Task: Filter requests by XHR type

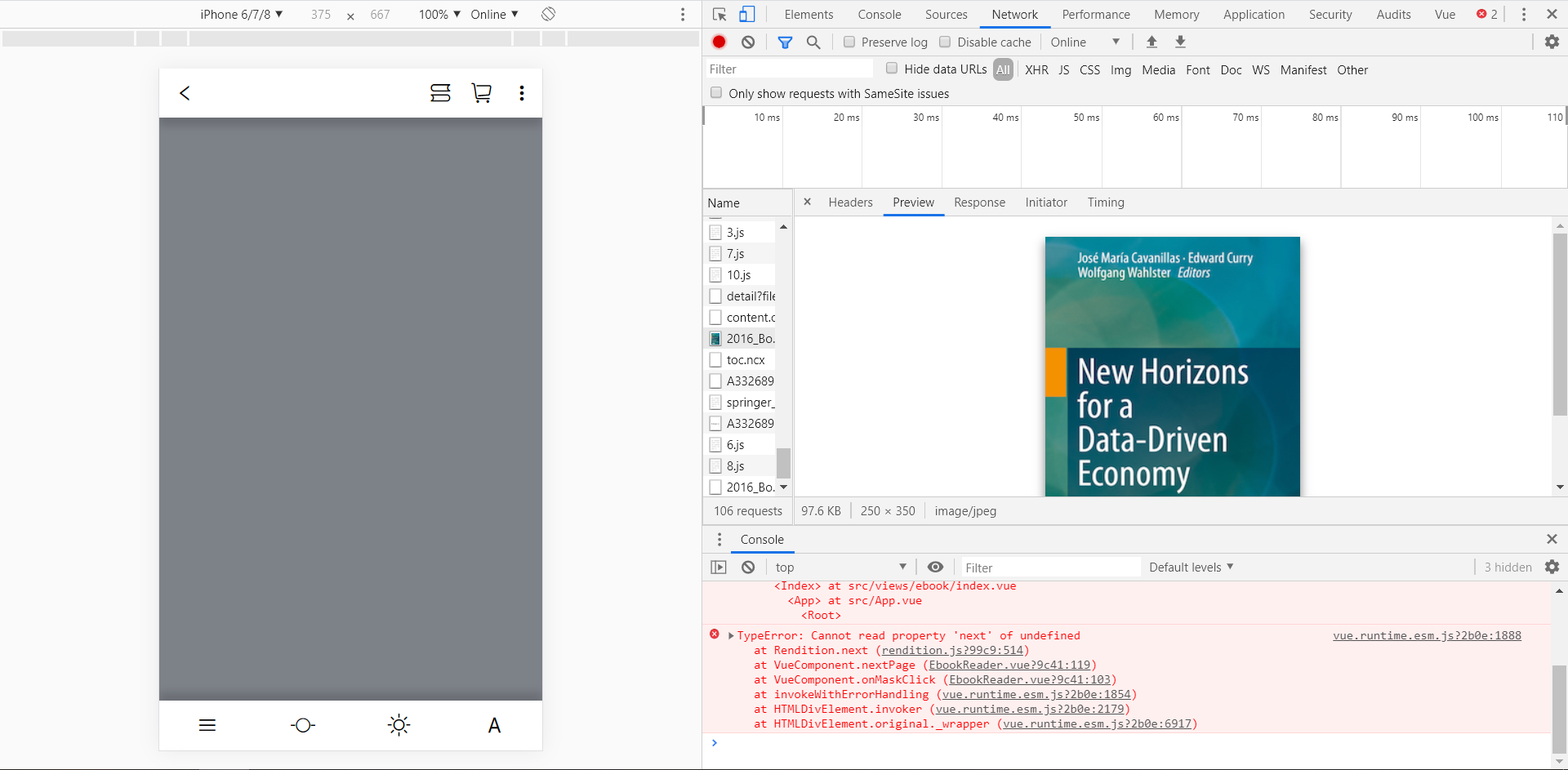Action: (1036, 69)
